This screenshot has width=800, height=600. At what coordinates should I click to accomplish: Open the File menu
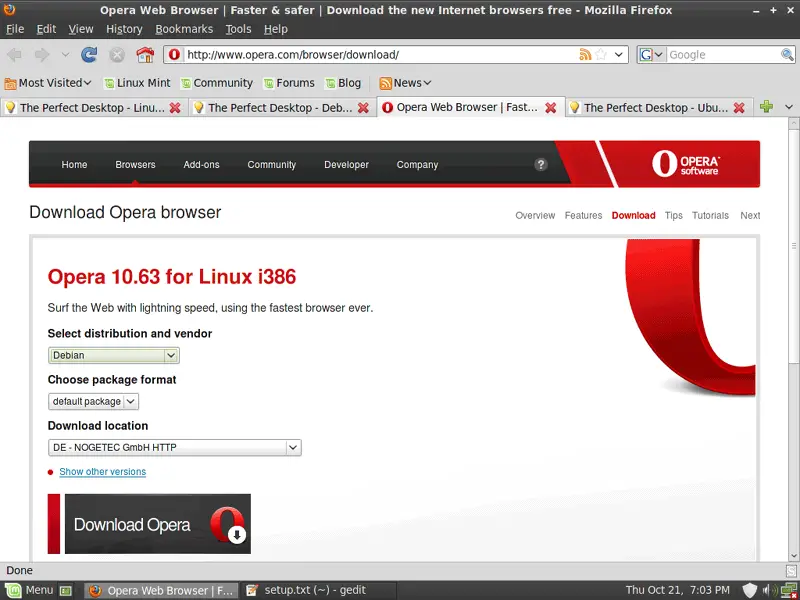click(15, 29)
